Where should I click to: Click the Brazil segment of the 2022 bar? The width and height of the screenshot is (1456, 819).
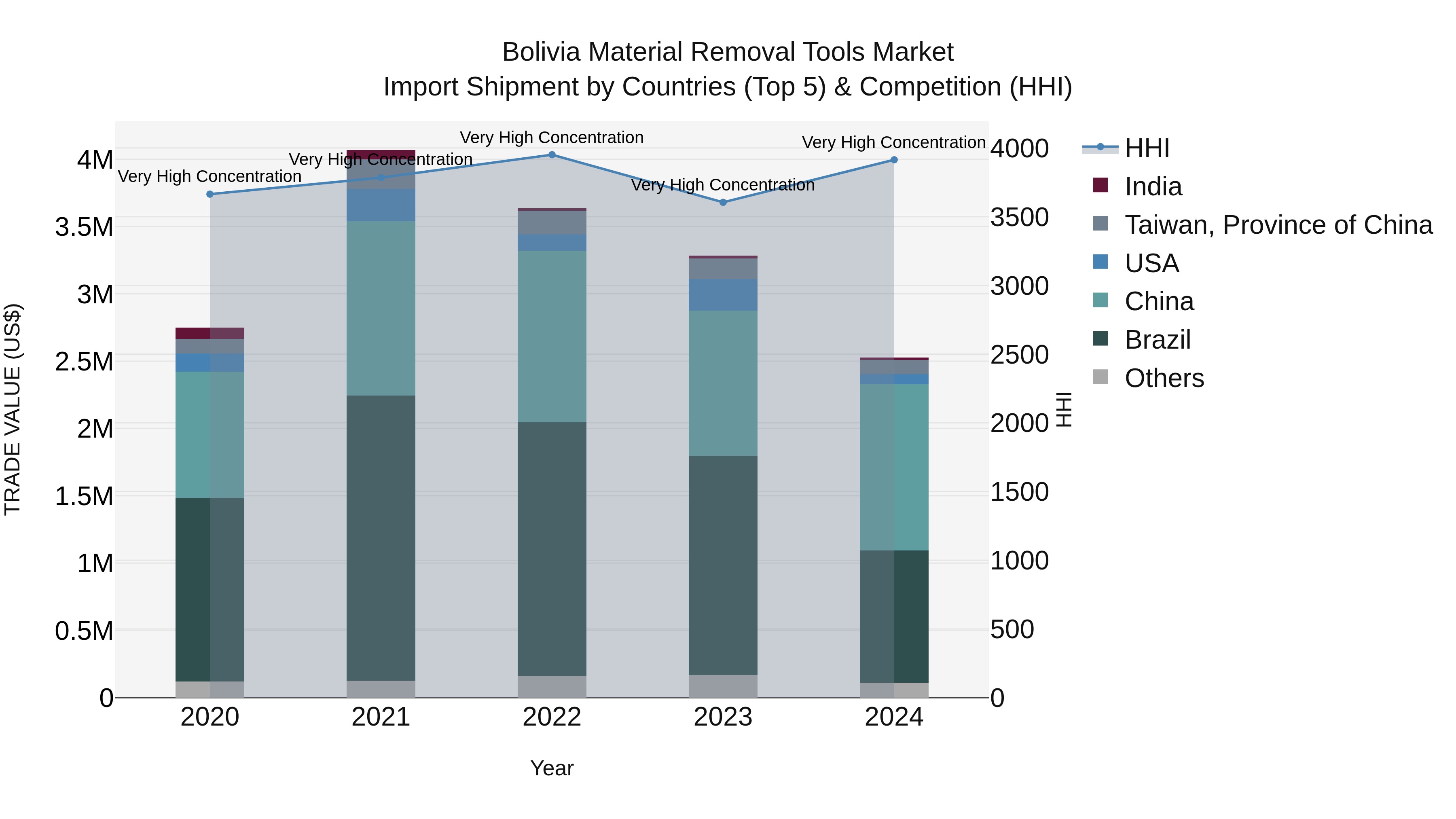tap(552, 549)
